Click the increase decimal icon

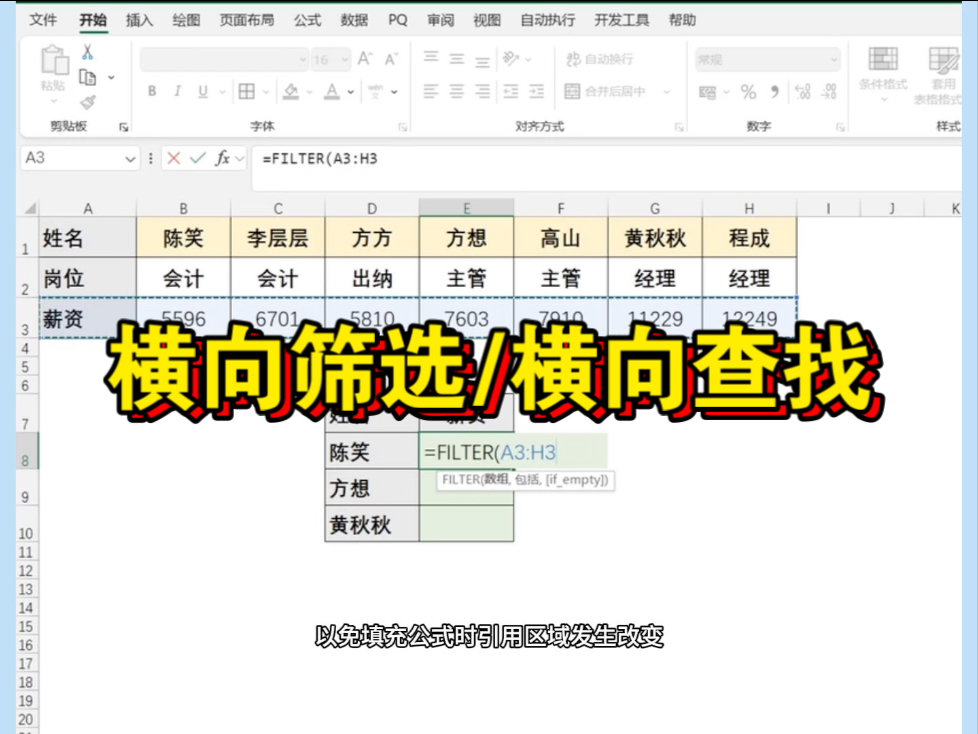(804, 92)
